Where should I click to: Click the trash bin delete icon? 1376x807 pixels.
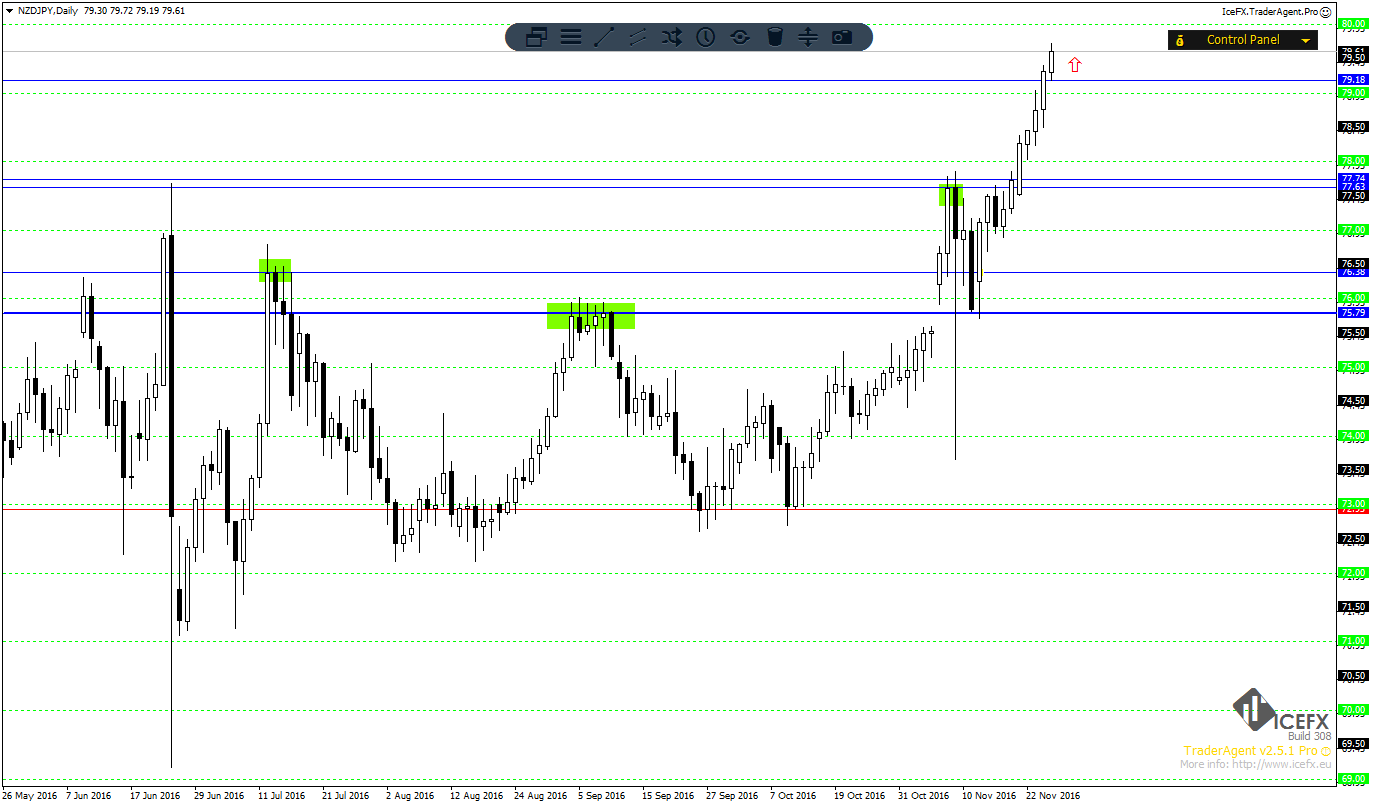pos(774,38)
